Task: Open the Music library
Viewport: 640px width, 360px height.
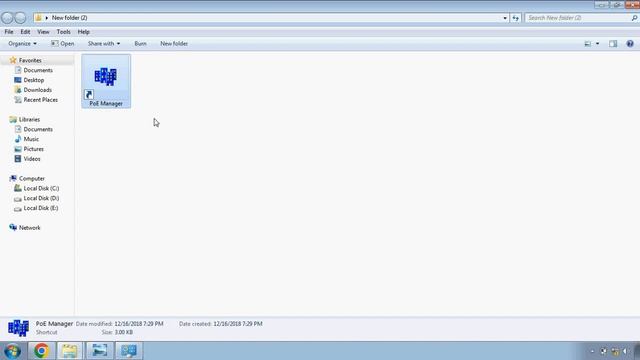Action: [x=31, y=139]
